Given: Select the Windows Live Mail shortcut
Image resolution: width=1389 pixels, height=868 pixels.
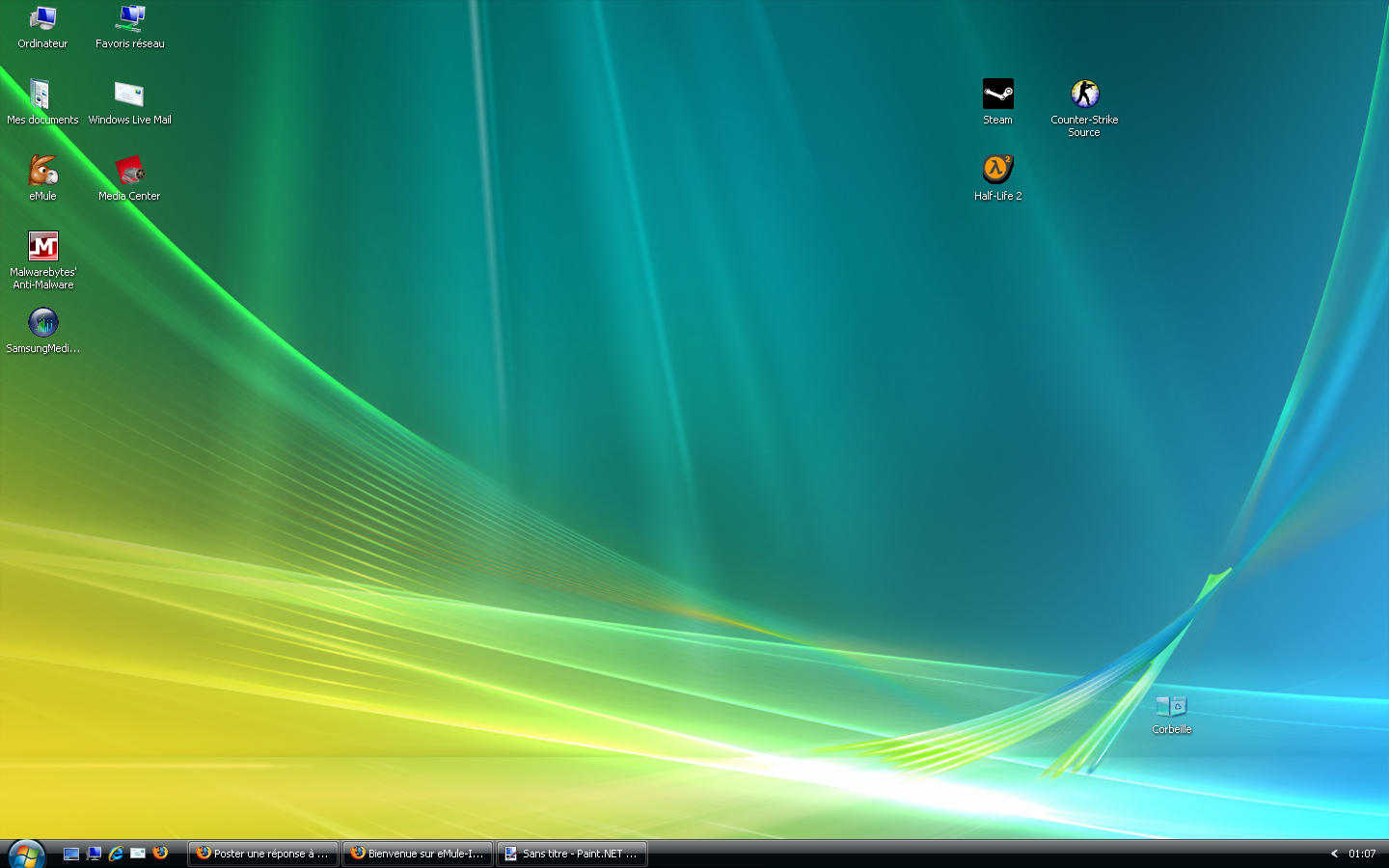Looking at the screenshot, I should click(129, 102).
